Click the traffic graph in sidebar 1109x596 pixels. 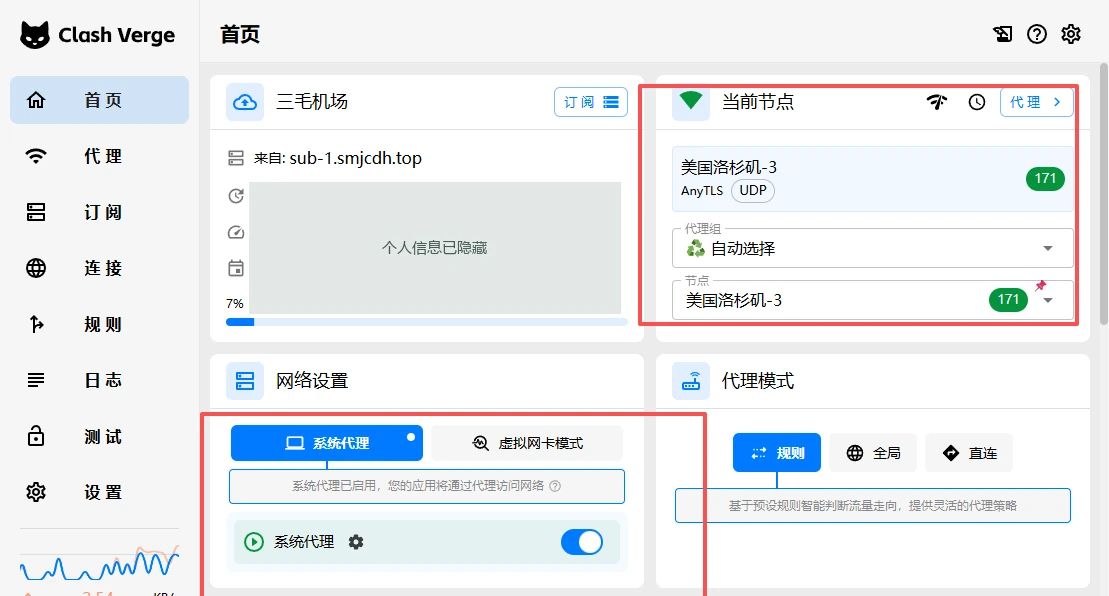(99, 562)
